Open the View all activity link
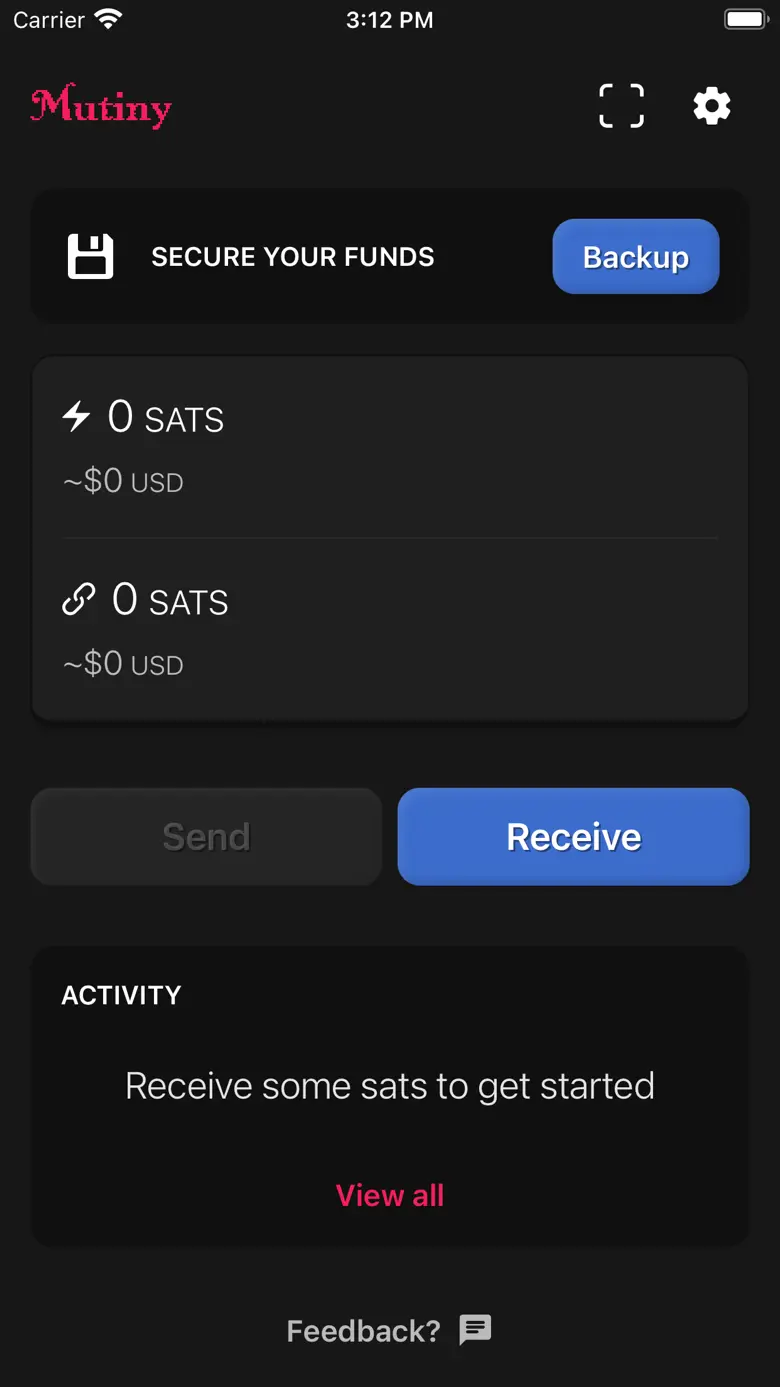780x1387 pixels. point(390,1195)
